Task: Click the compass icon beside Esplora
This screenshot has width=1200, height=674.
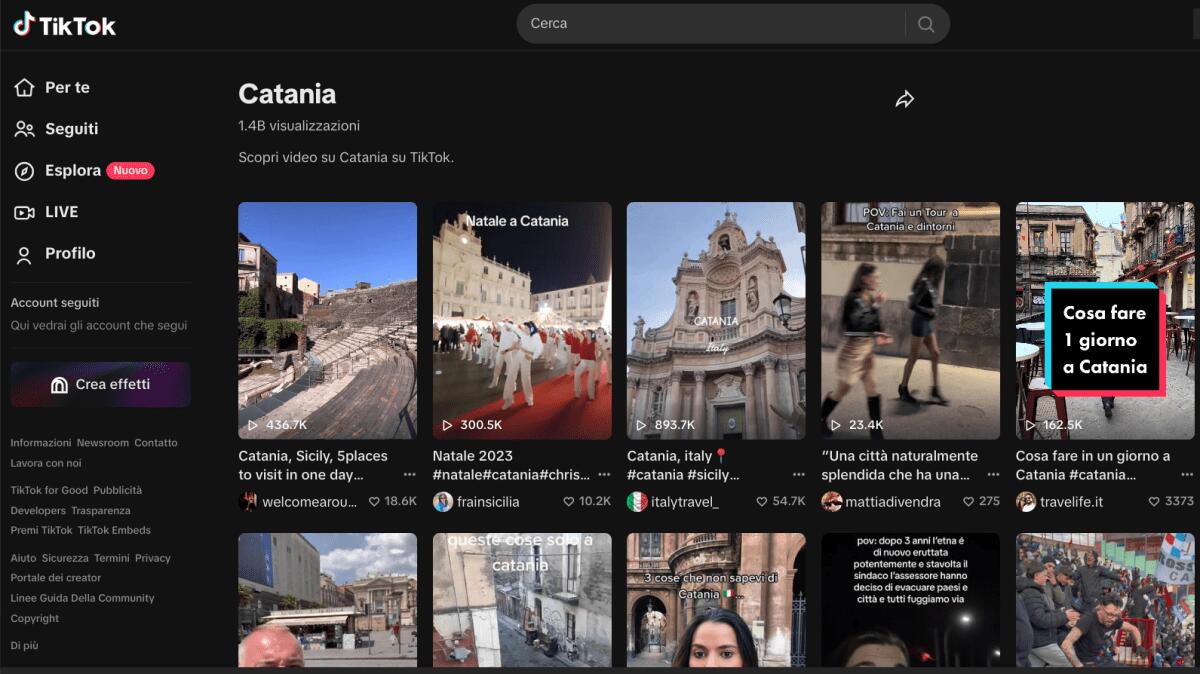Action: pos(25,171)
